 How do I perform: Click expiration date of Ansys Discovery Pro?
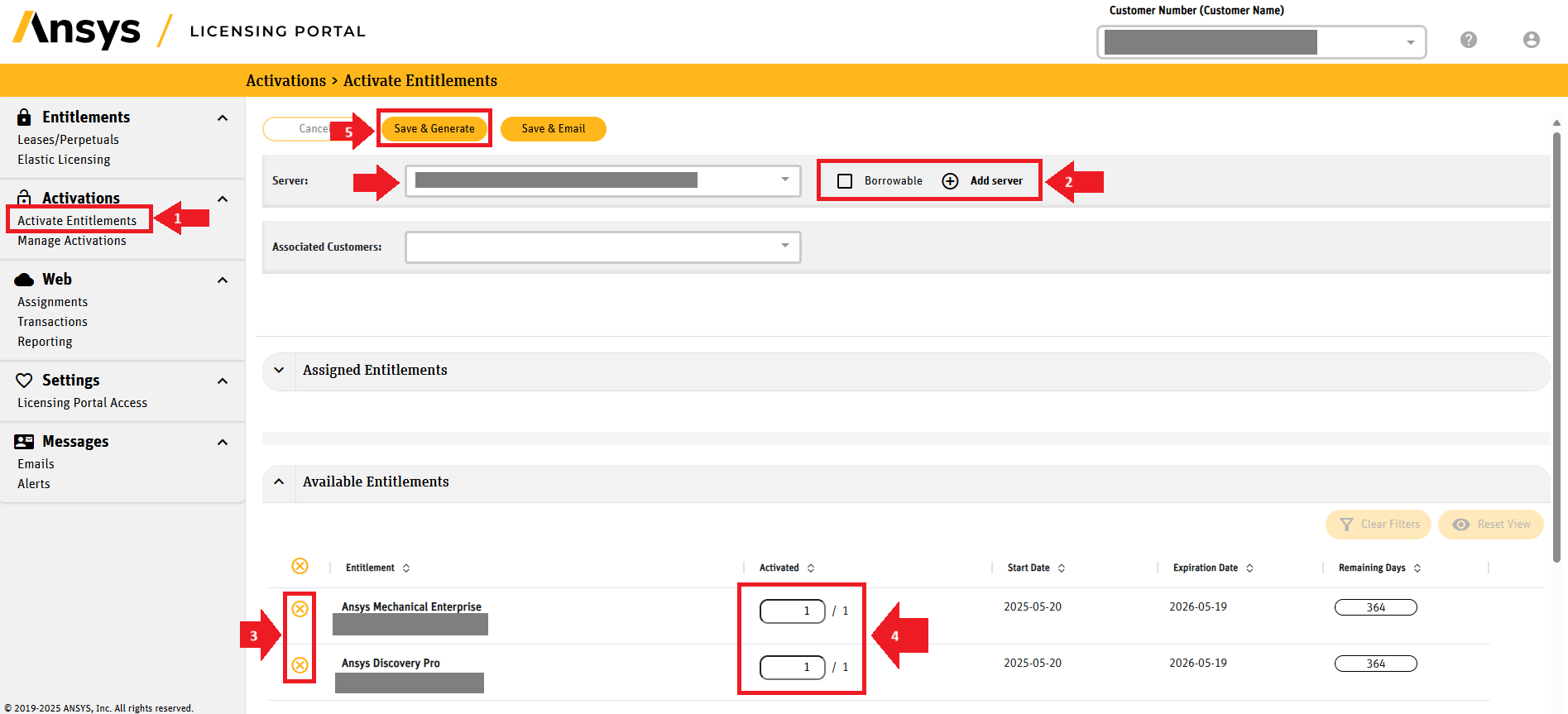(x=1198, y=663)
